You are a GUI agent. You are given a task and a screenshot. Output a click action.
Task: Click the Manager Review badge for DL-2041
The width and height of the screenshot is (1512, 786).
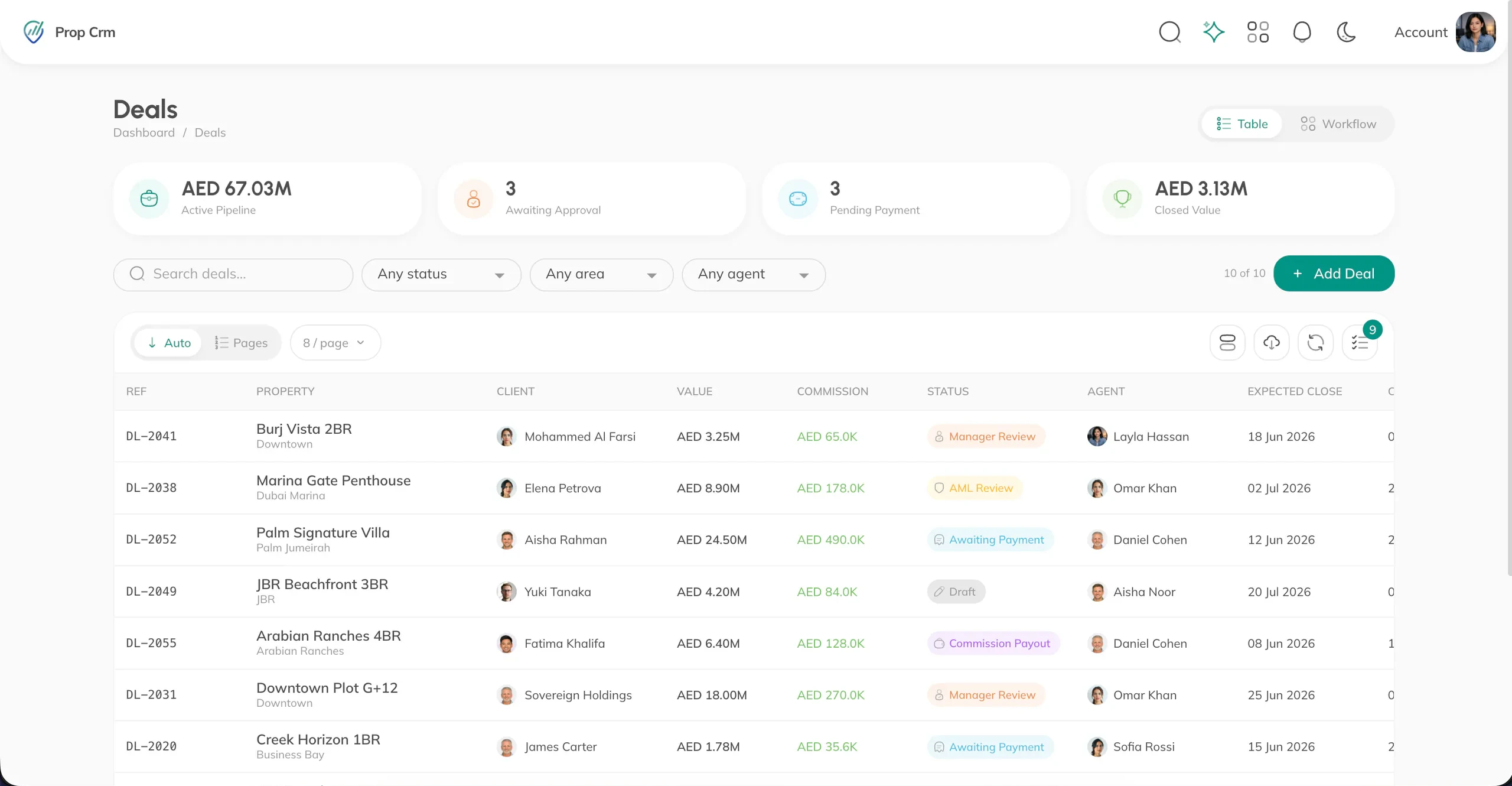point(986,436)
